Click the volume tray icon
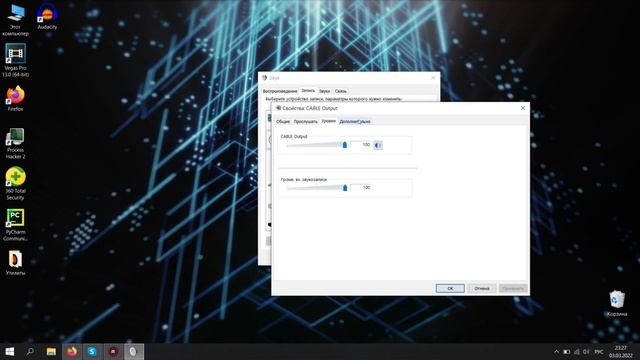Screen dimensions: 640x360 587,351
